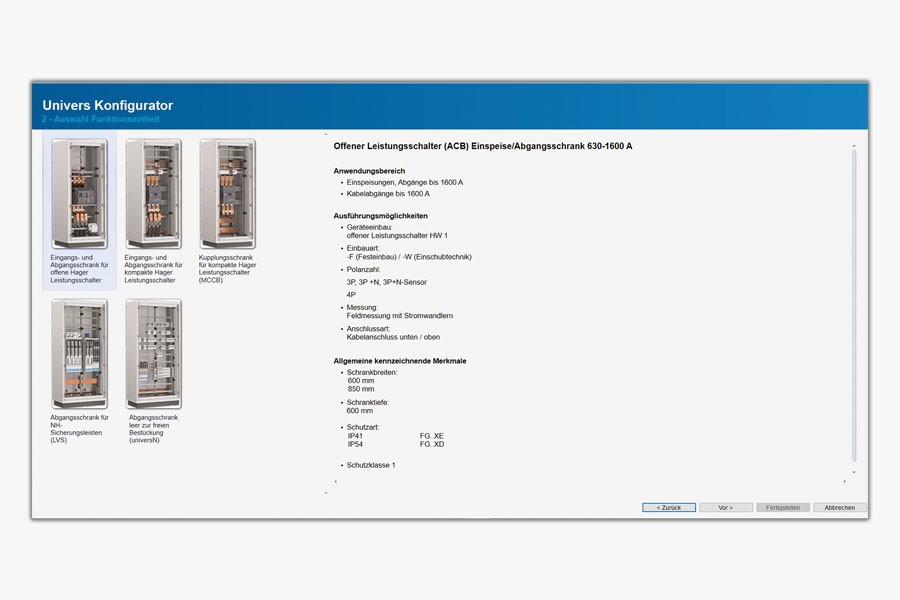Click the '< Zurück' button

coord(669,508)
